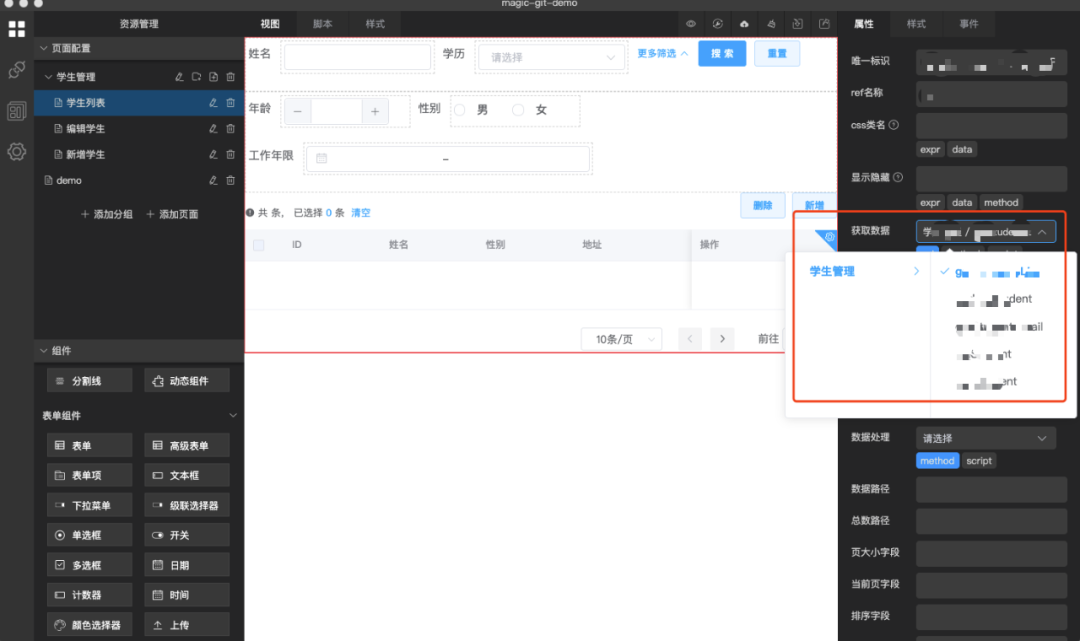This screenshot has height=641, width=1080.
Task: Click the blue gear corner on table
Action: click(x=829, y=237)
